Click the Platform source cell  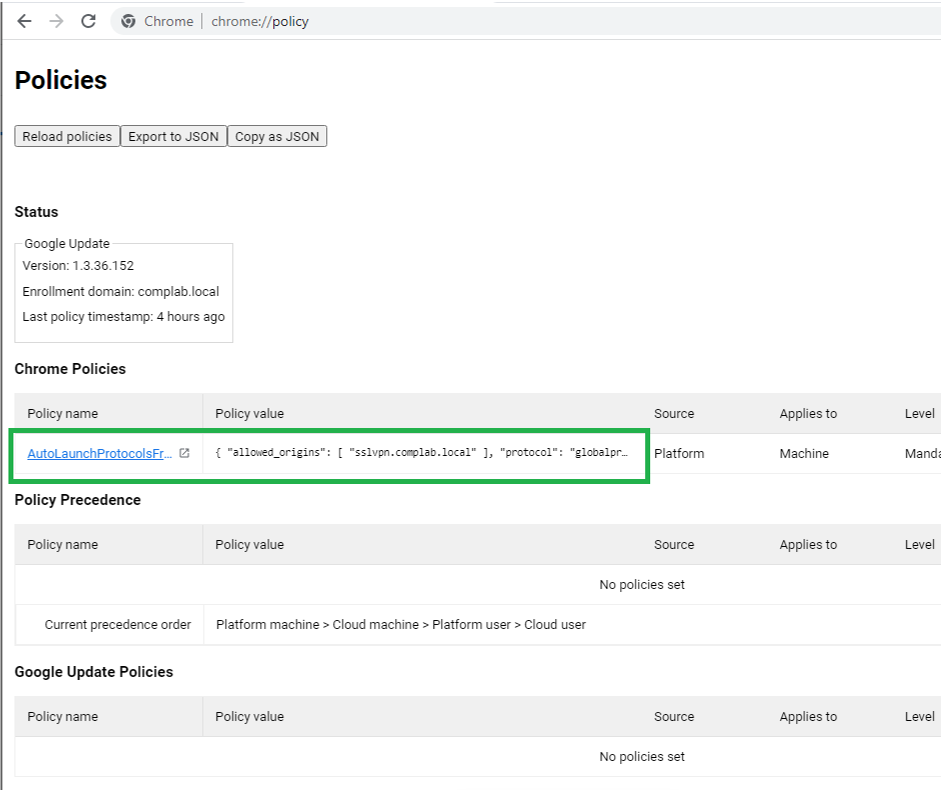(679, 453)
